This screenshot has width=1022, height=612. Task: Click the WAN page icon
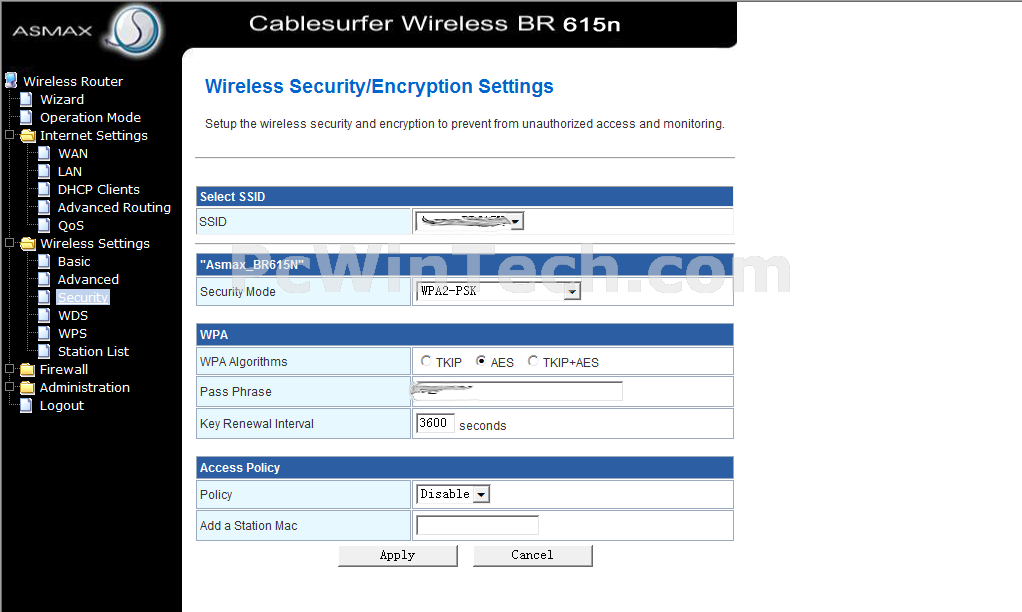[44, 153]
